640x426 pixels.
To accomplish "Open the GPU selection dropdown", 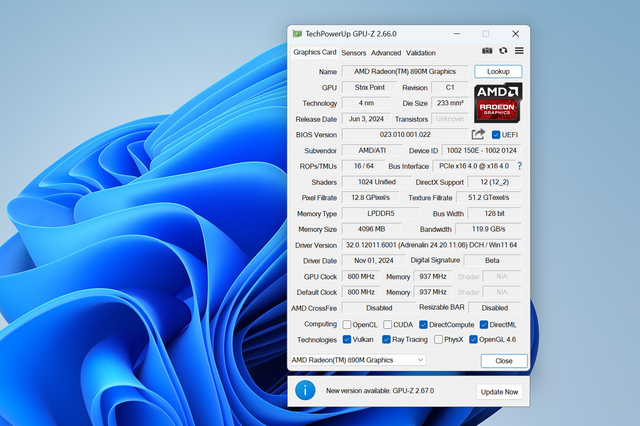I will (x=358, y=360).
